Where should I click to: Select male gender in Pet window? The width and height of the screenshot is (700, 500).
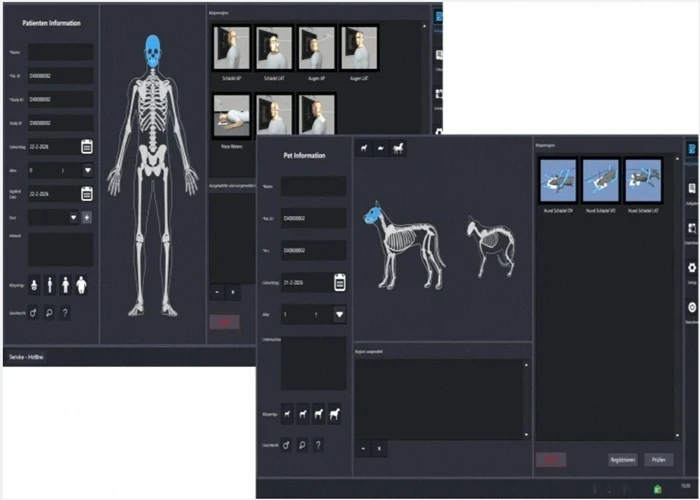click(x=286, y=445)
